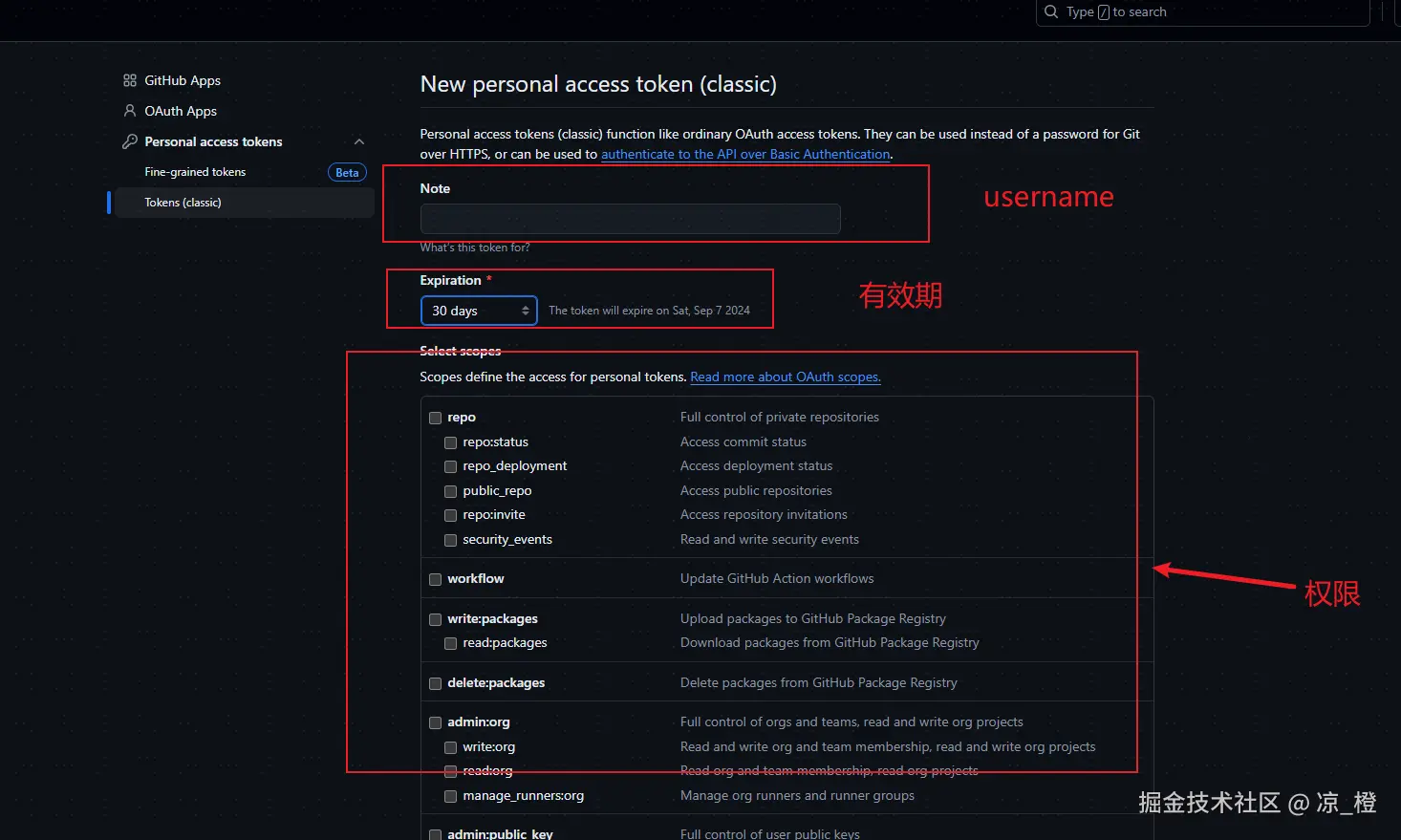
Task: Click the key icon for Personal access tokens
Action: 130,141
